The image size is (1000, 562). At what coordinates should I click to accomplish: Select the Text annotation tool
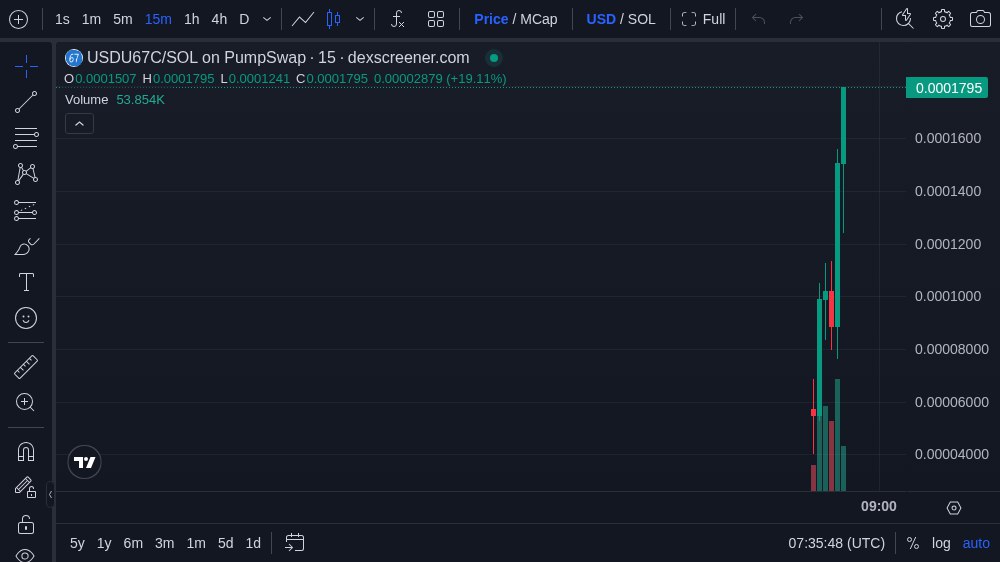[26, 282]
